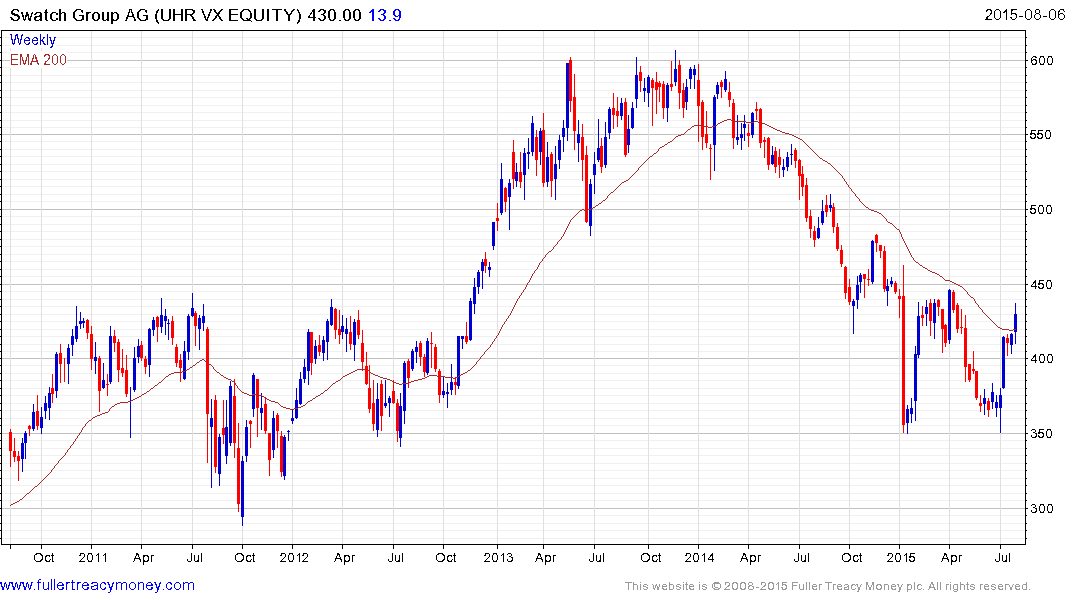Click the copyright notice text

click(828, 586)
